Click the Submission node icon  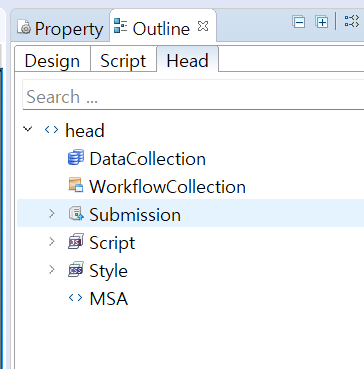(x=76, y=213)
